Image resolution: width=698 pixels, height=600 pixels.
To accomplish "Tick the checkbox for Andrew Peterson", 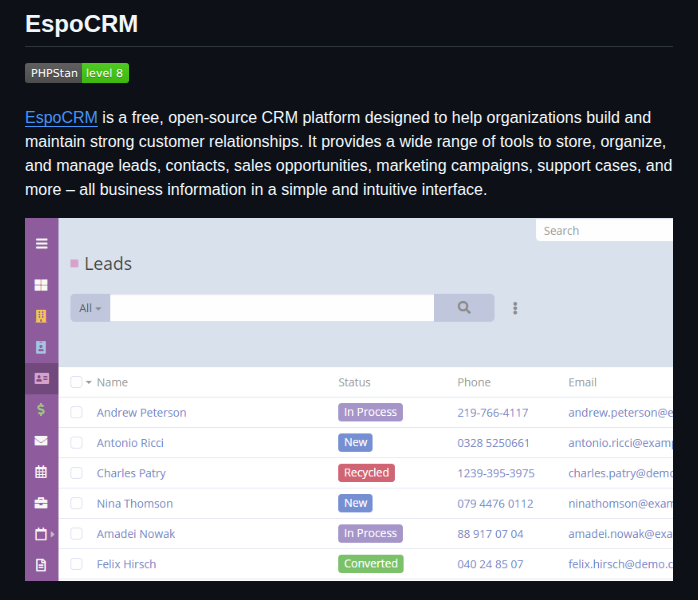I will [x=76, y=412].
